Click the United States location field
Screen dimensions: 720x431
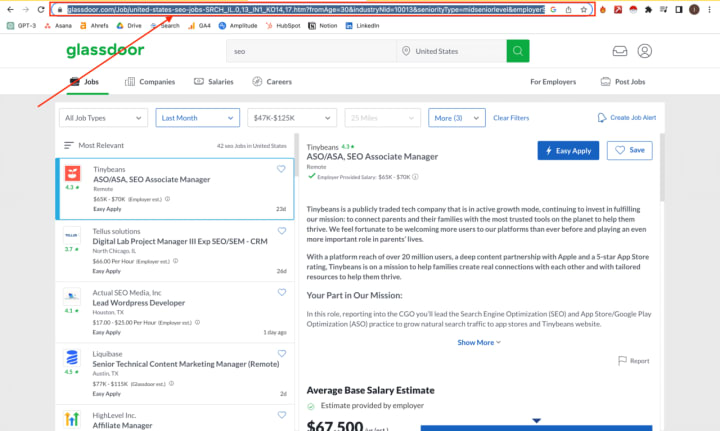(452, 51)
